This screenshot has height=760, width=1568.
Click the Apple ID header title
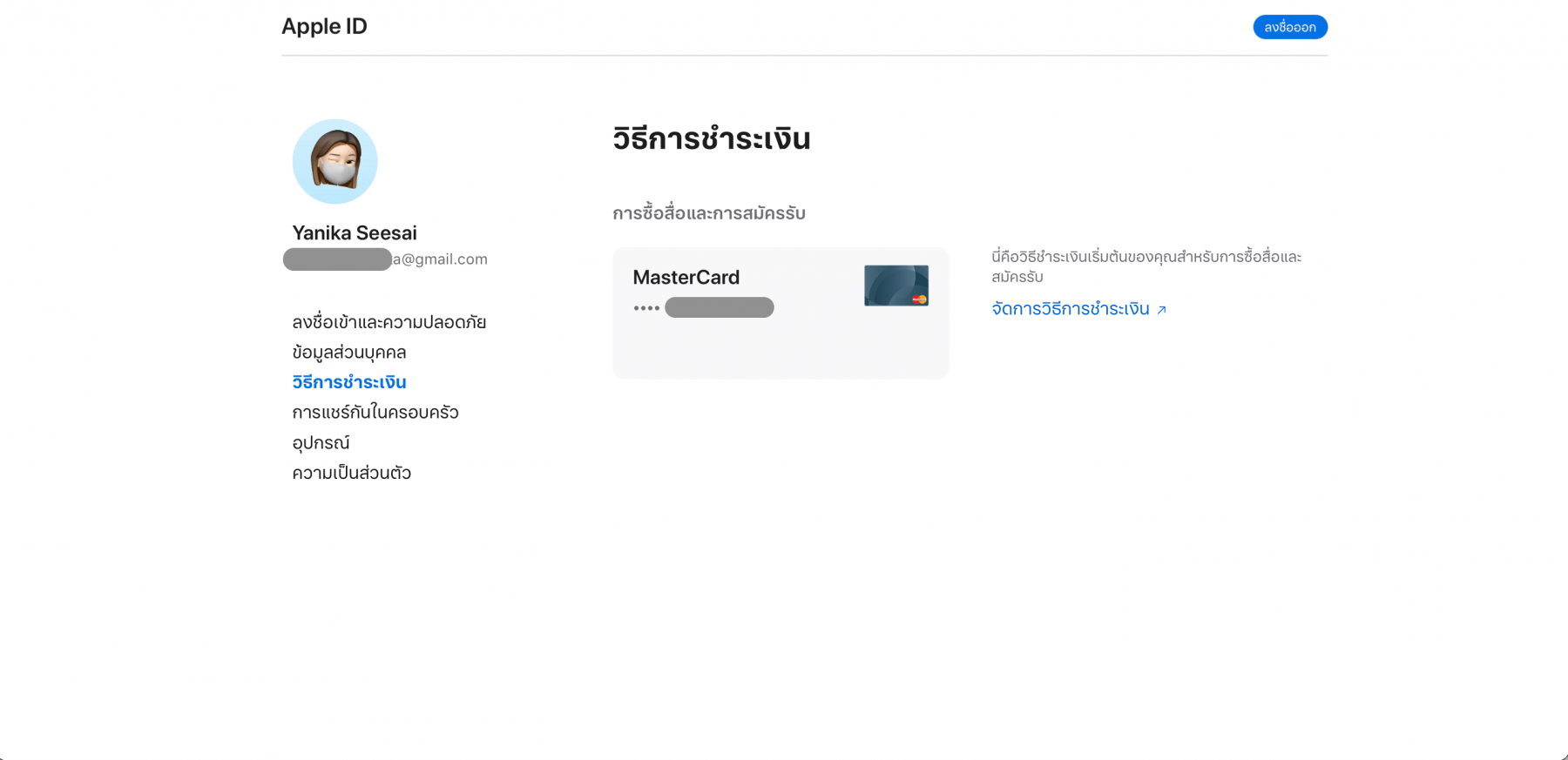click(324, 27)
